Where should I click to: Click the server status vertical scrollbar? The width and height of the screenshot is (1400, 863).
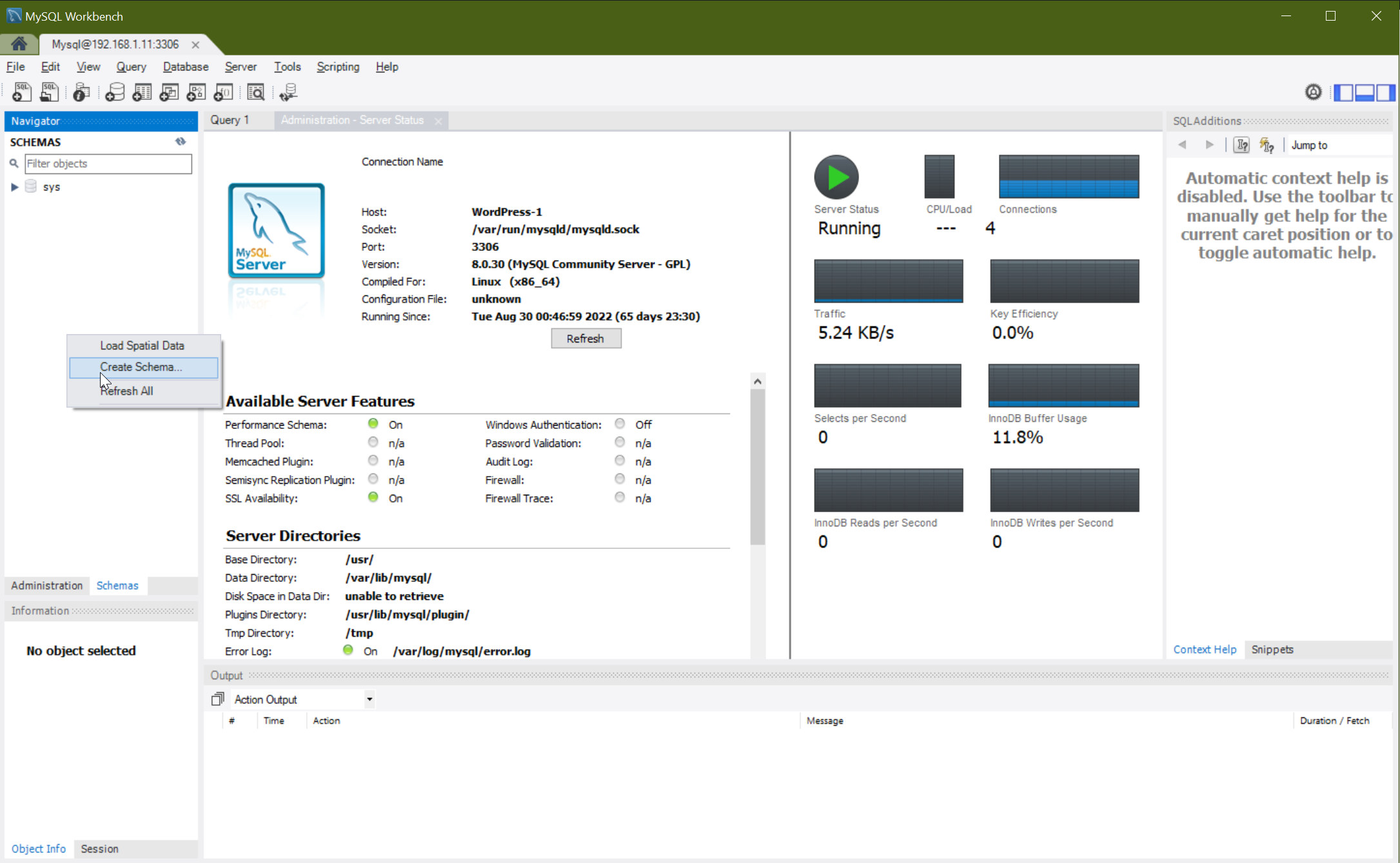pyautogui.click(x=758, y=468)
